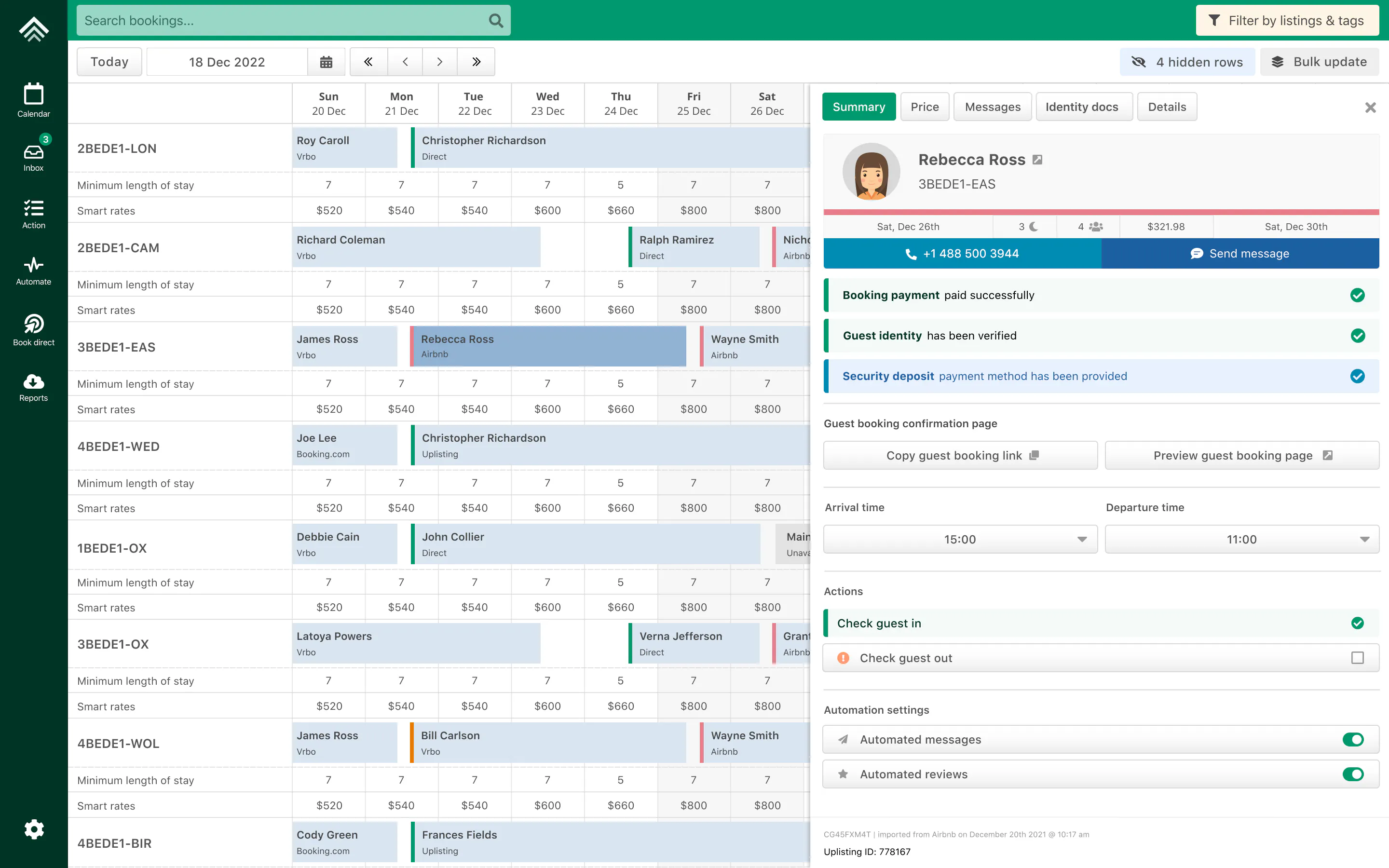
Task: Click Copy guest booking link
Action: [x=960, y=455]
